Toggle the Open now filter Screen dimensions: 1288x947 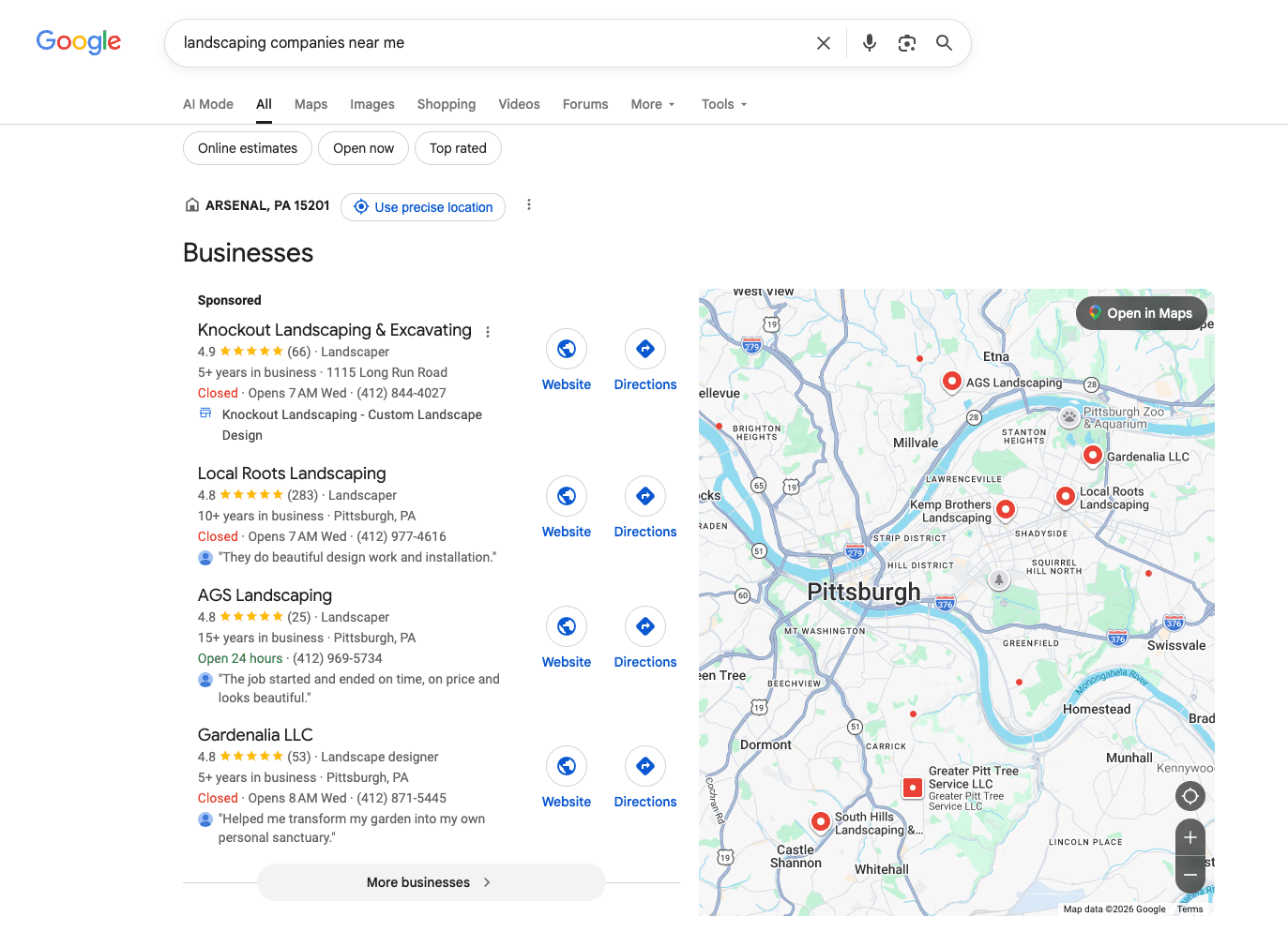click(x=363, y=148)
